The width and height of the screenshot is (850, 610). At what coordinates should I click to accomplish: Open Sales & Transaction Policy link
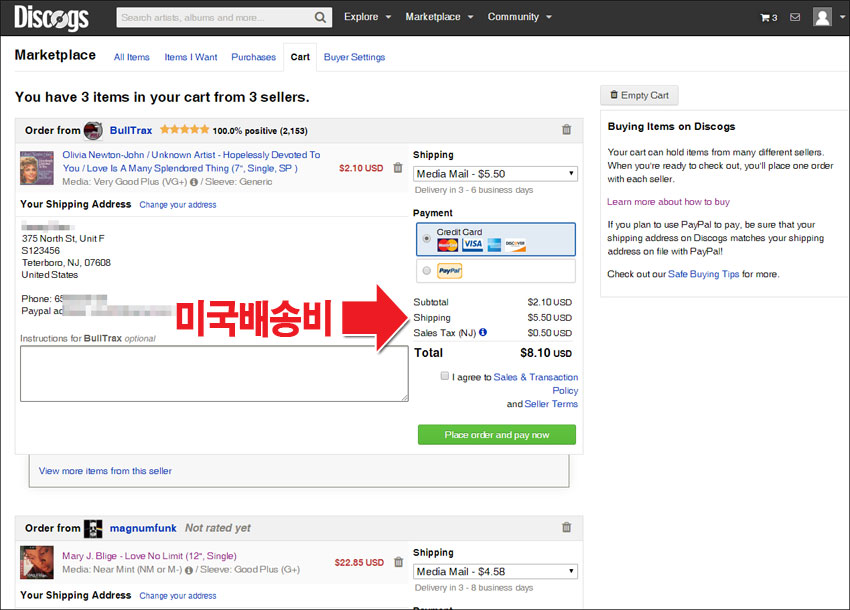tap(536, 383)
